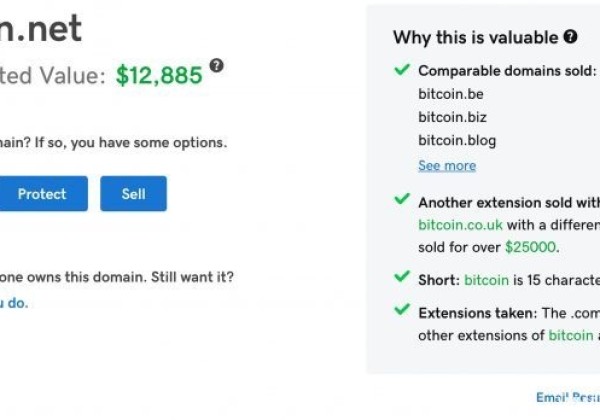Click checkmark beside Another extension sold
Screen dimensions: 600x420
point(402,201)
